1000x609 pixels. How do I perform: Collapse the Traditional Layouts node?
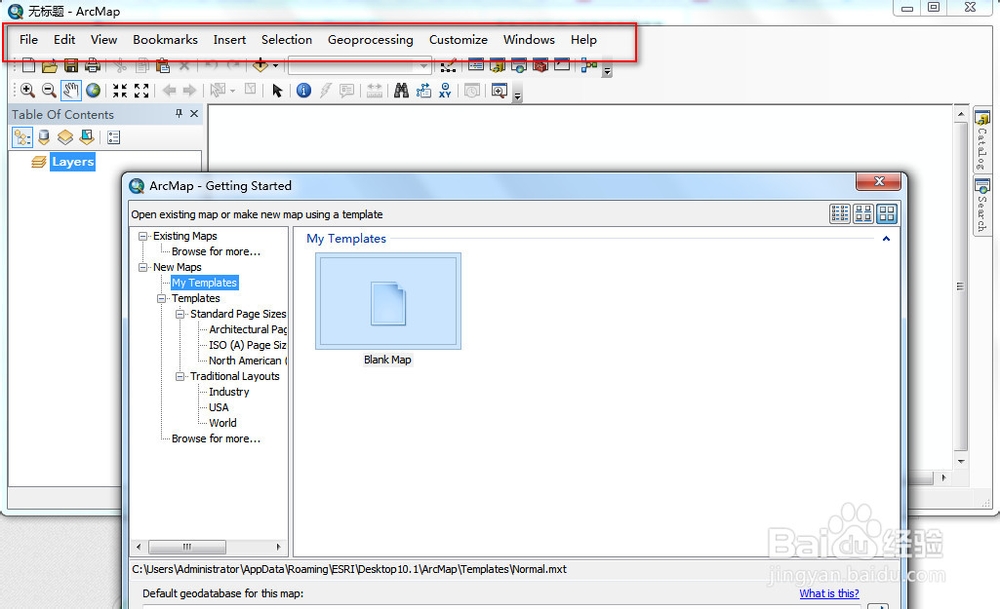pos(180,376)
